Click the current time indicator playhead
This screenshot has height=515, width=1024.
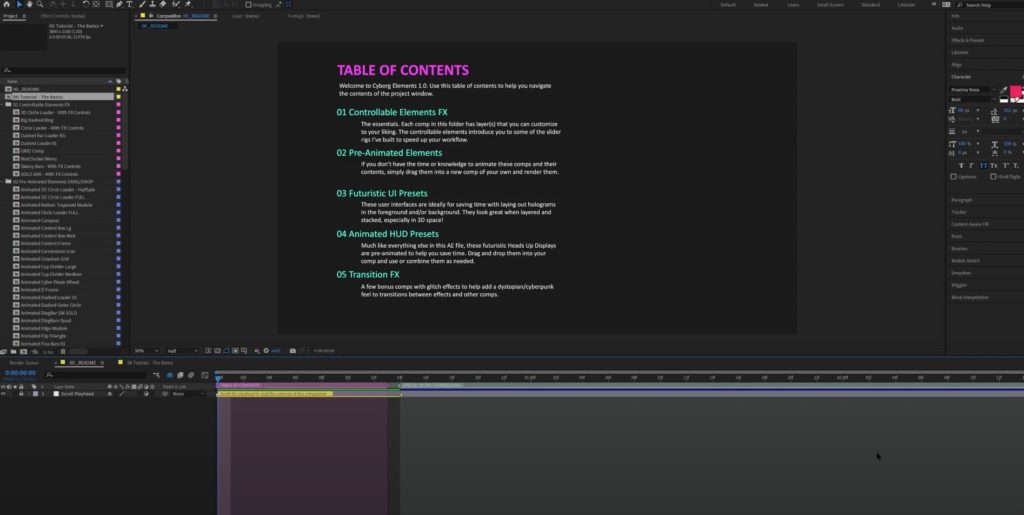coord(218,377)
